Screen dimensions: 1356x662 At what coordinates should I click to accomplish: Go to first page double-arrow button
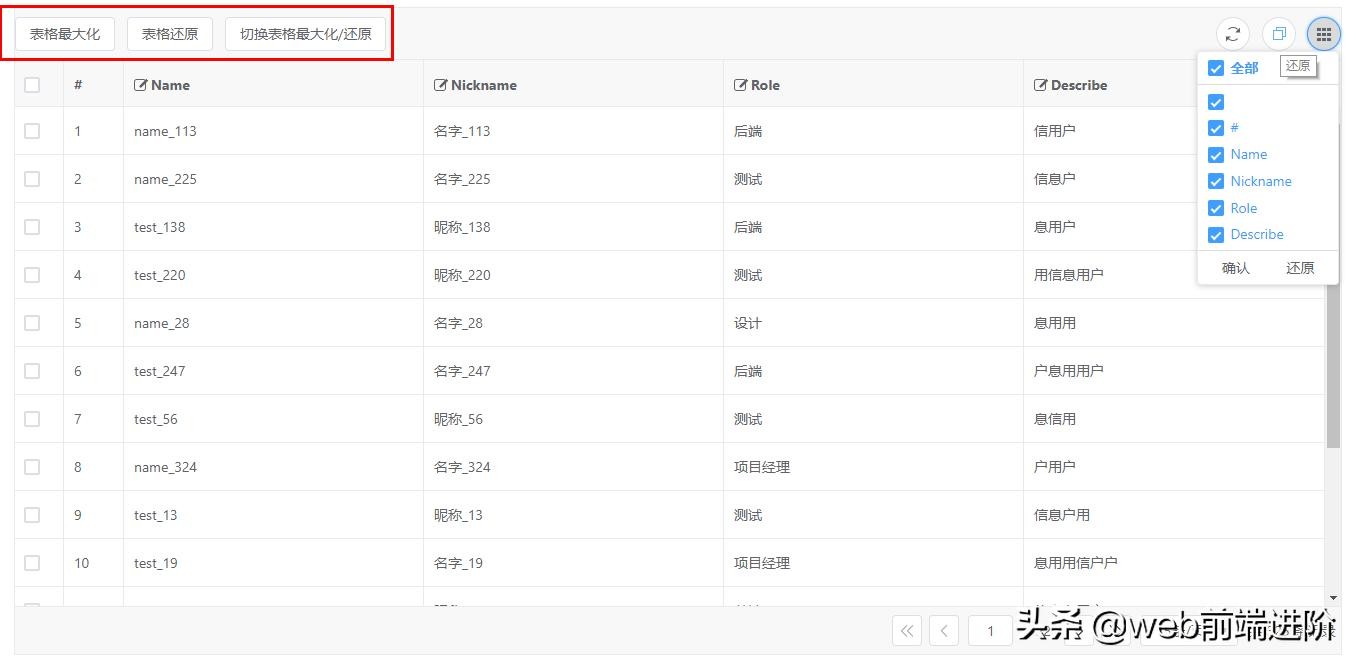tap(907, 630)
